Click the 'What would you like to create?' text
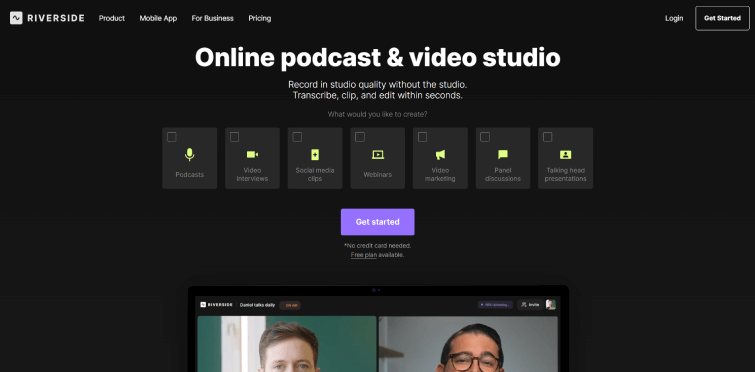This screenshot has height=372, width=755. (378, 115)
